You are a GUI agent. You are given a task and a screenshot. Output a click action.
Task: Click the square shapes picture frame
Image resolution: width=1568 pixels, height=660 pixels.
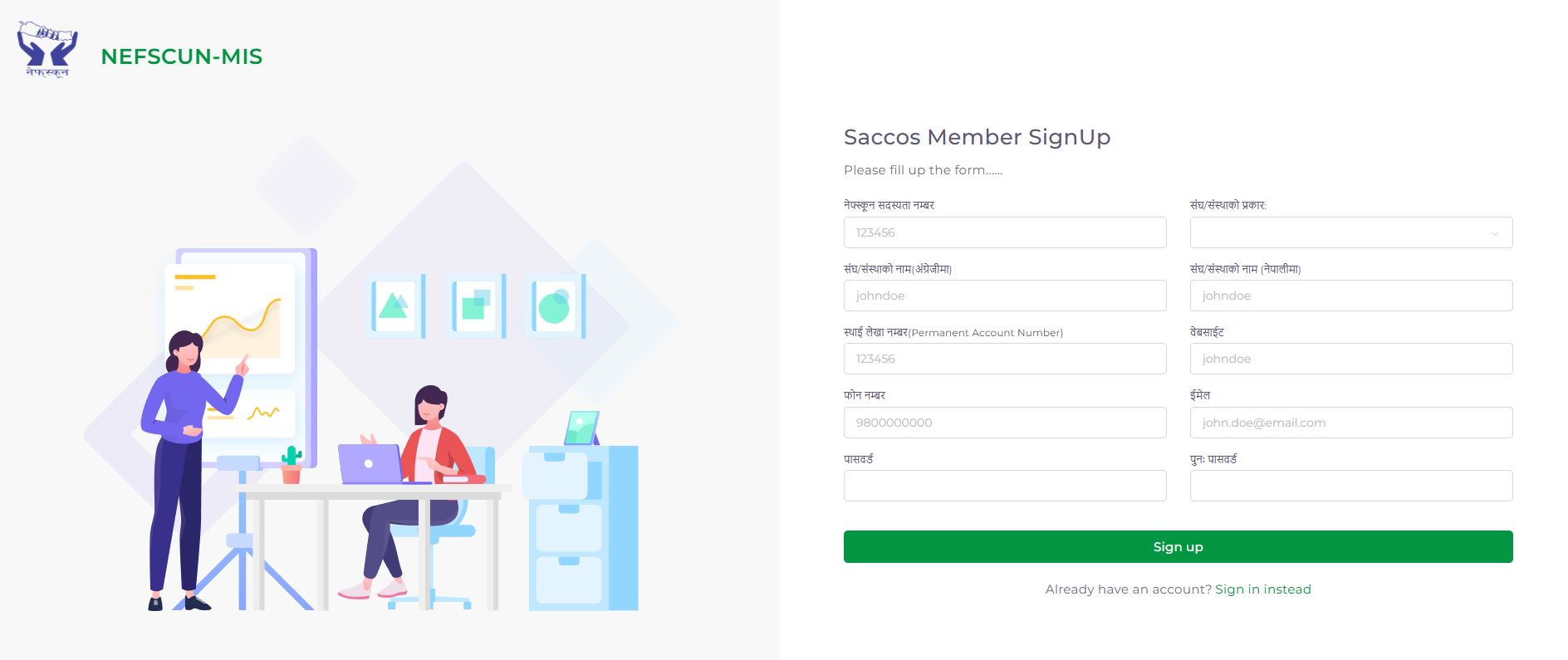475,306
